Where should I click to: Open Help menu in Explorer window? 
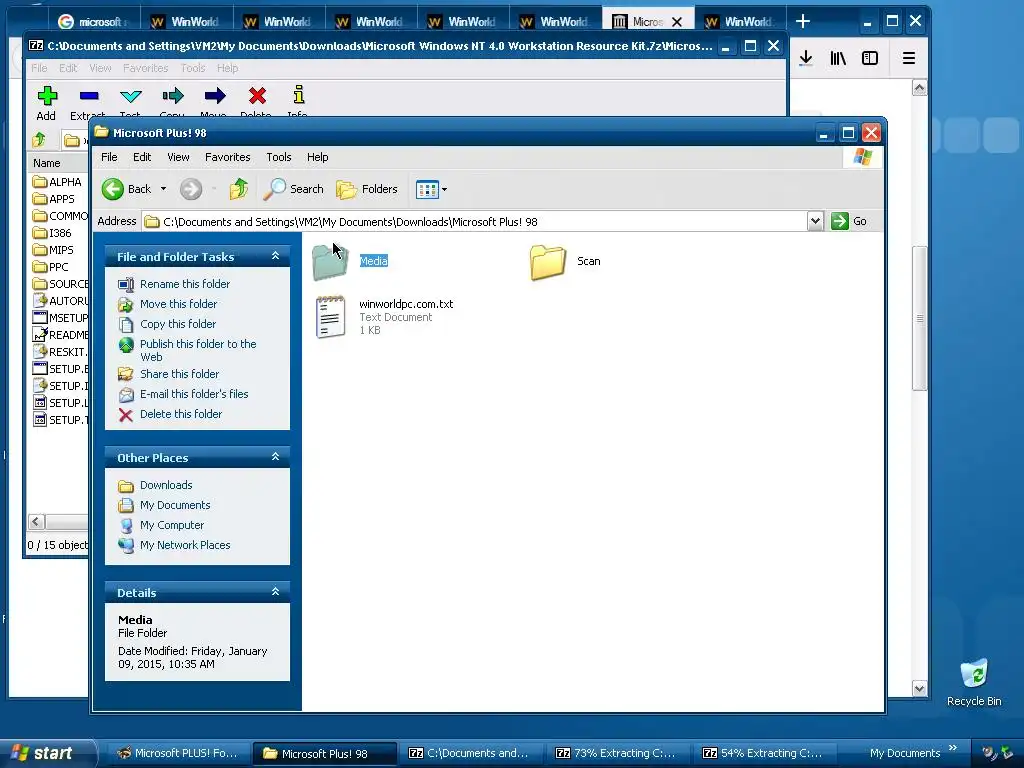click(x=317, y=157)
